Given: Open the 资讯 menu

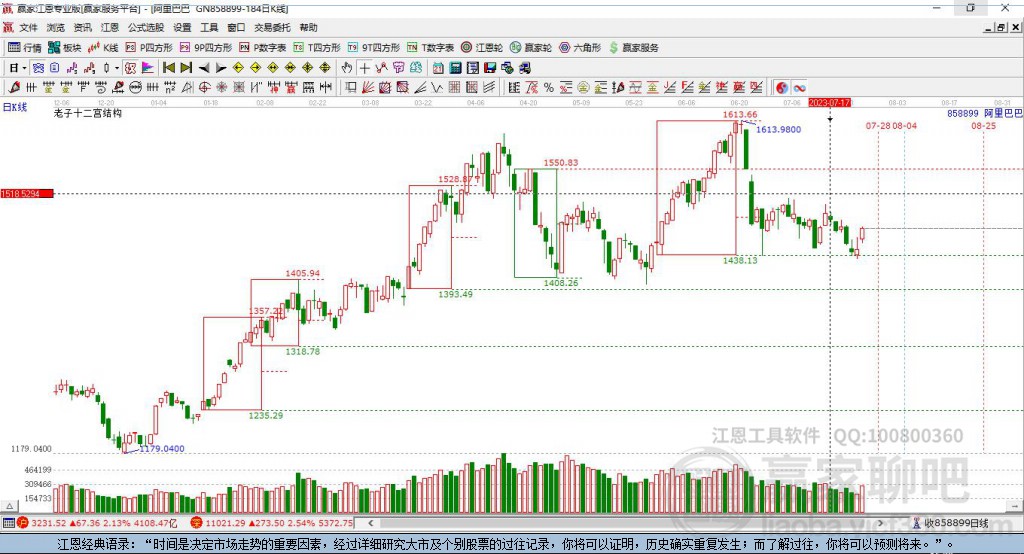Looking at the screenshot, I should (x=82, y=27).
